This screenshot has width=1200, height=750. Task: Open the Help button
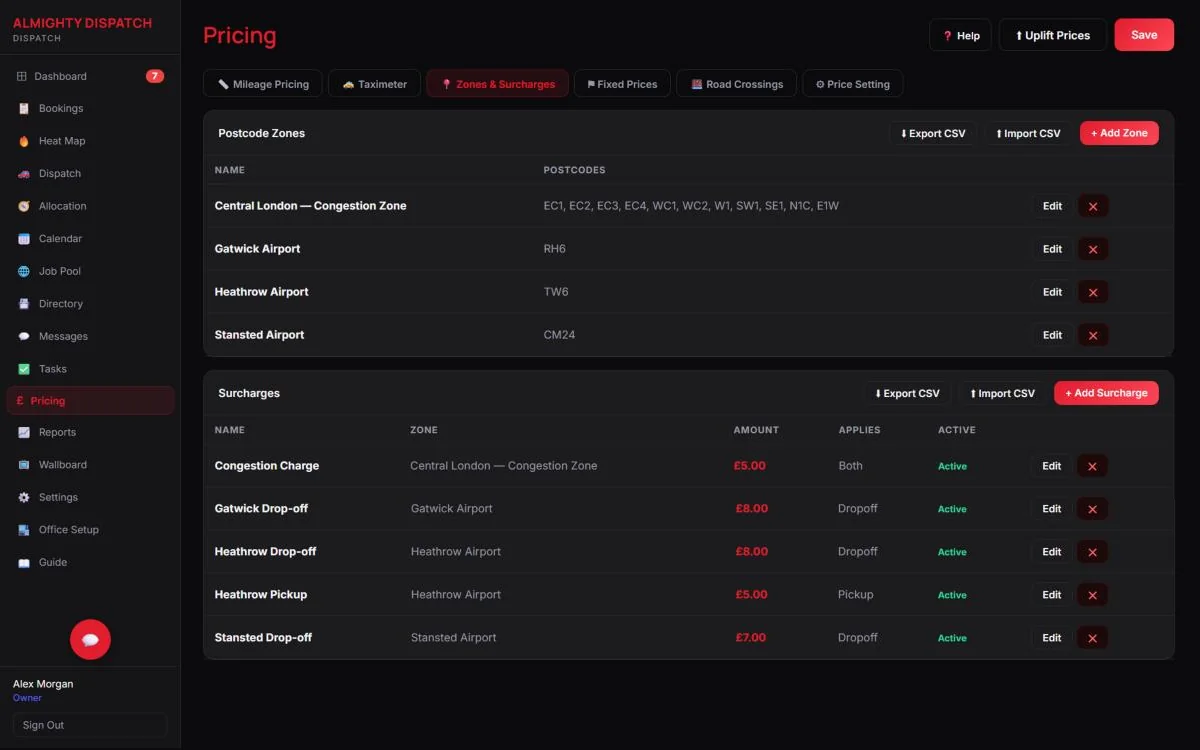click(x=961, y=35)
